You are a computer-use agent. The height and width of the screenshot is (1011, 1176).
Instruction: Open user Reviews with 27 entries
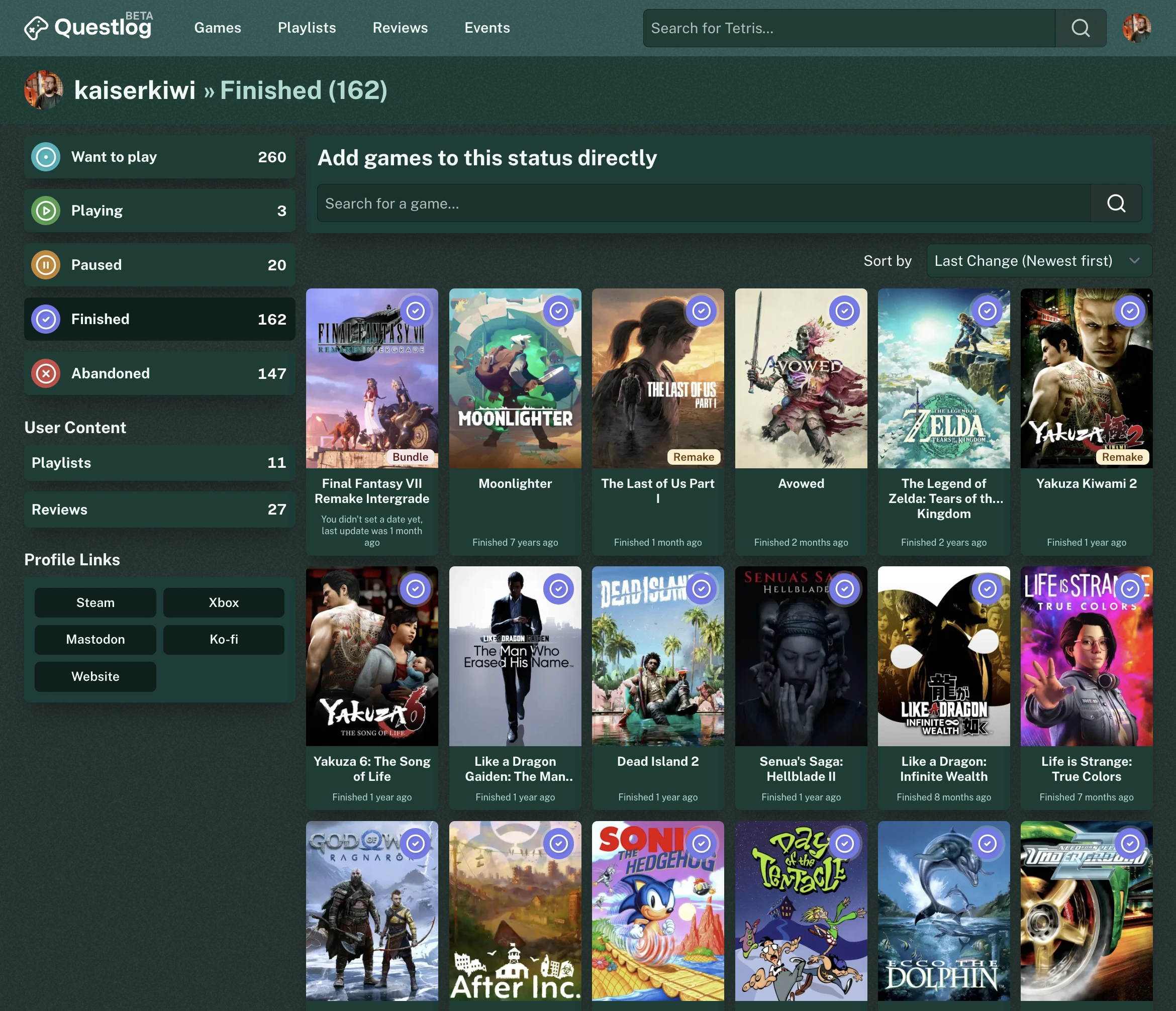(159, 510)
